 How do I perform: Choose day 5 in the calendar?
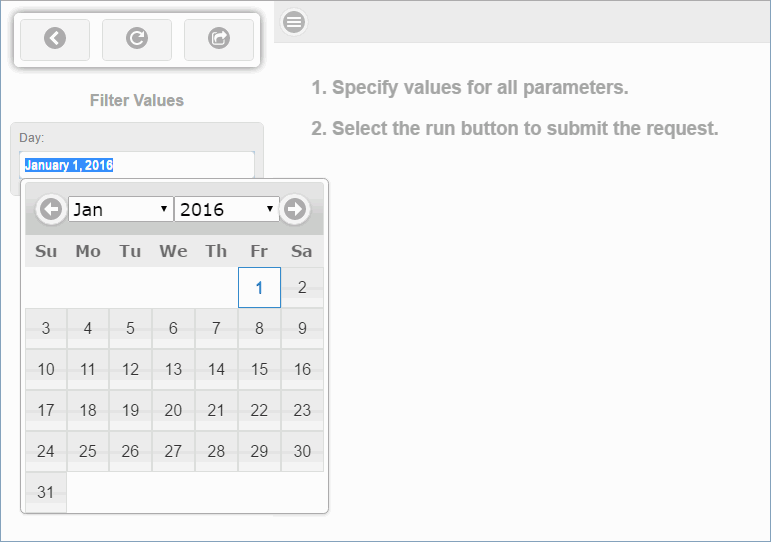(130, 329)
